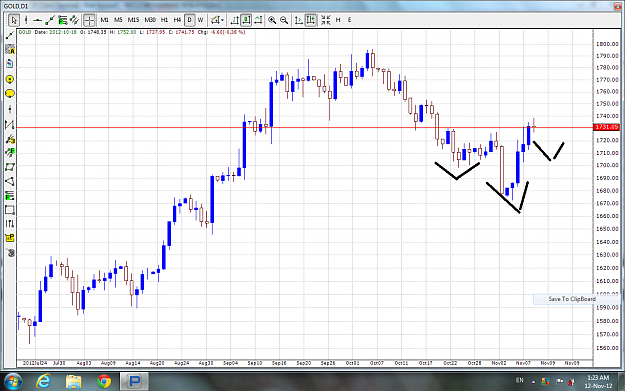The image size is (625, 391).
Task: Switch chart to H1 timeframe
Action: tap(164, 20)
